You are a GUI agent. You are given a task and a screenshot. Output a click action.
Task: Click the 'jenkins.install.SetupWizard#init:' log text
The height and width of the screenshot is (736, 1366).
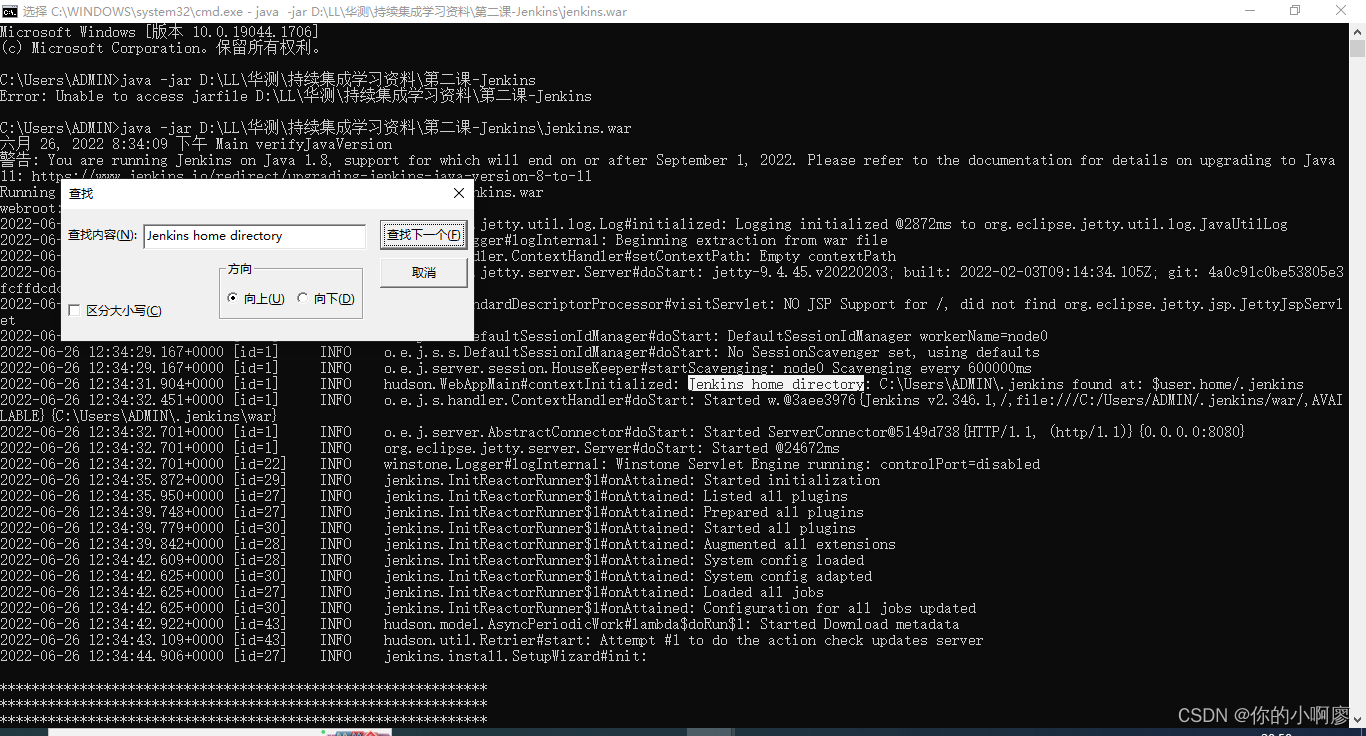[516, 656]
